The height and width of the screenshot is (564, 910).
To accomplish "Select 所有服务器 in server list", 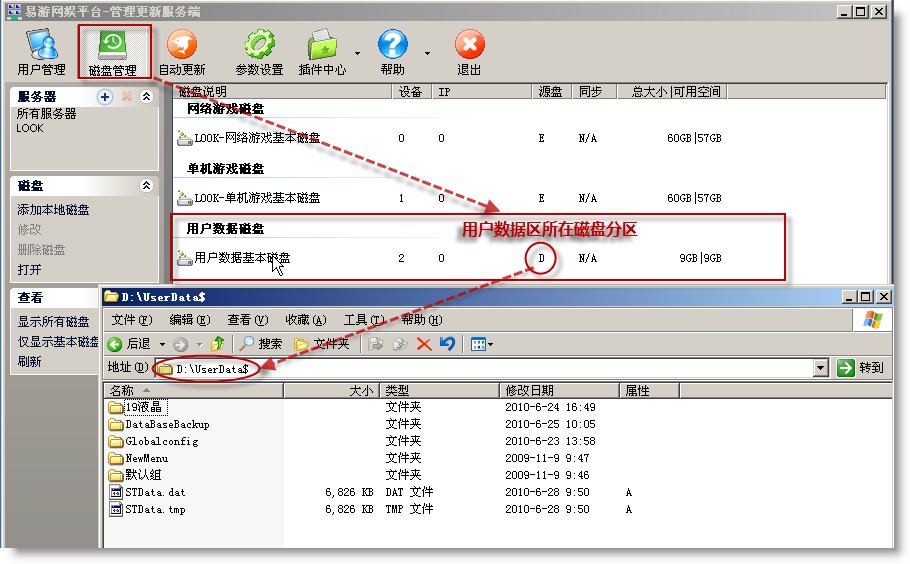I will (x=46, y=114).
